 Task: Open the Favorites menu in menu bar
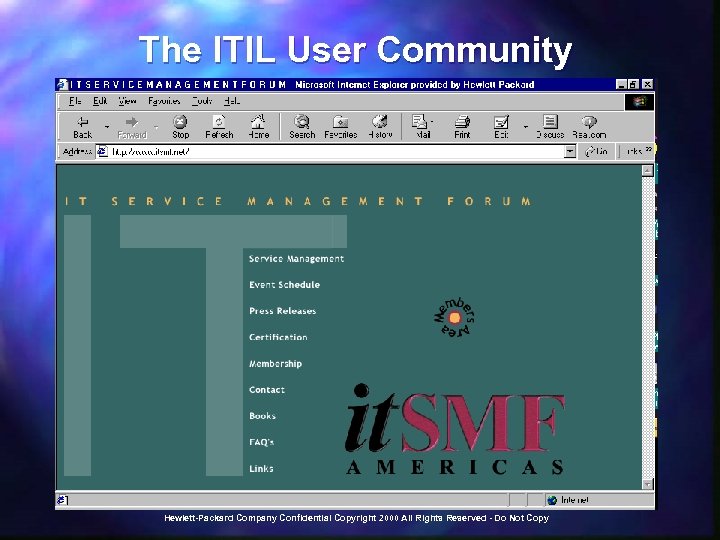(164, 101)
